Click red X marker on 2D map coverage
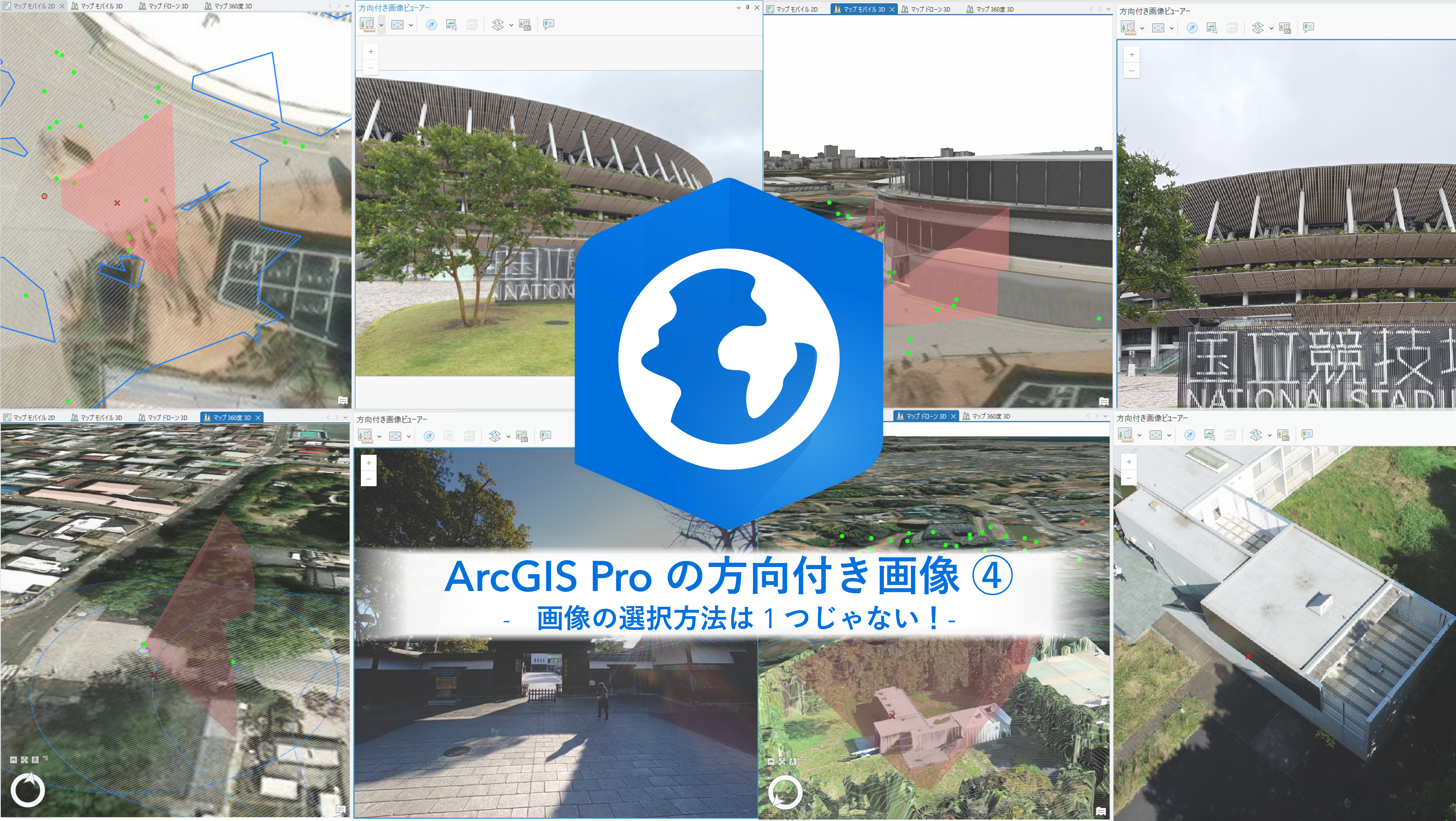This screenshot has height=821, width=1456. click(x=117, y=203)
